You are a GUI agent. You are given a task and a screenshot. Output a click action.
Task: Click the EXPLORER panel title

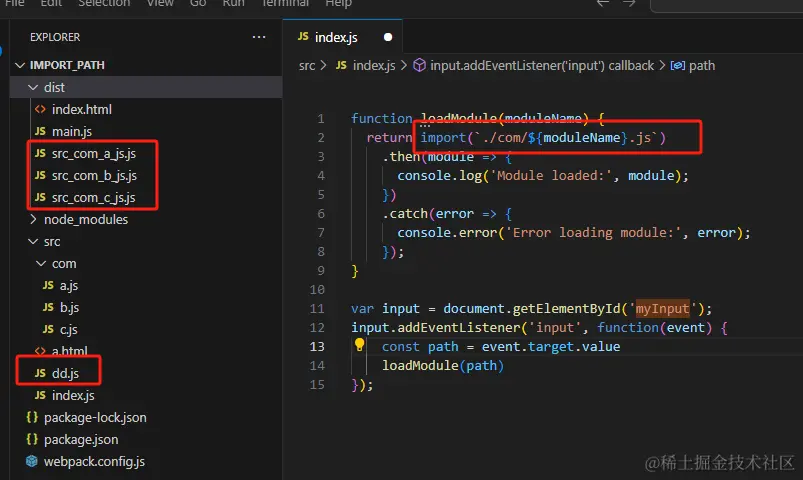tap(55, 37)
